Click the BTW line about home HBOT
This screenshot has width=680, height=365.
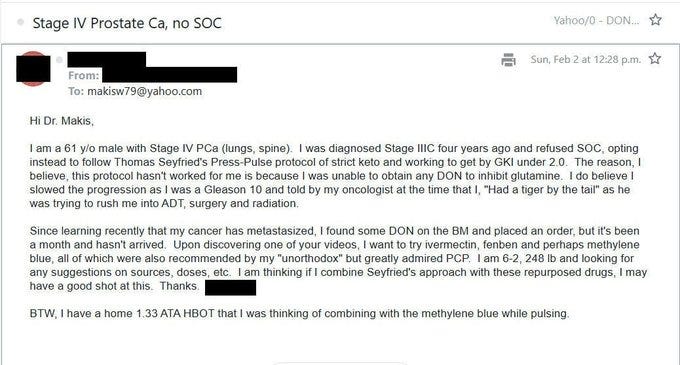click(x=299, y=313)
